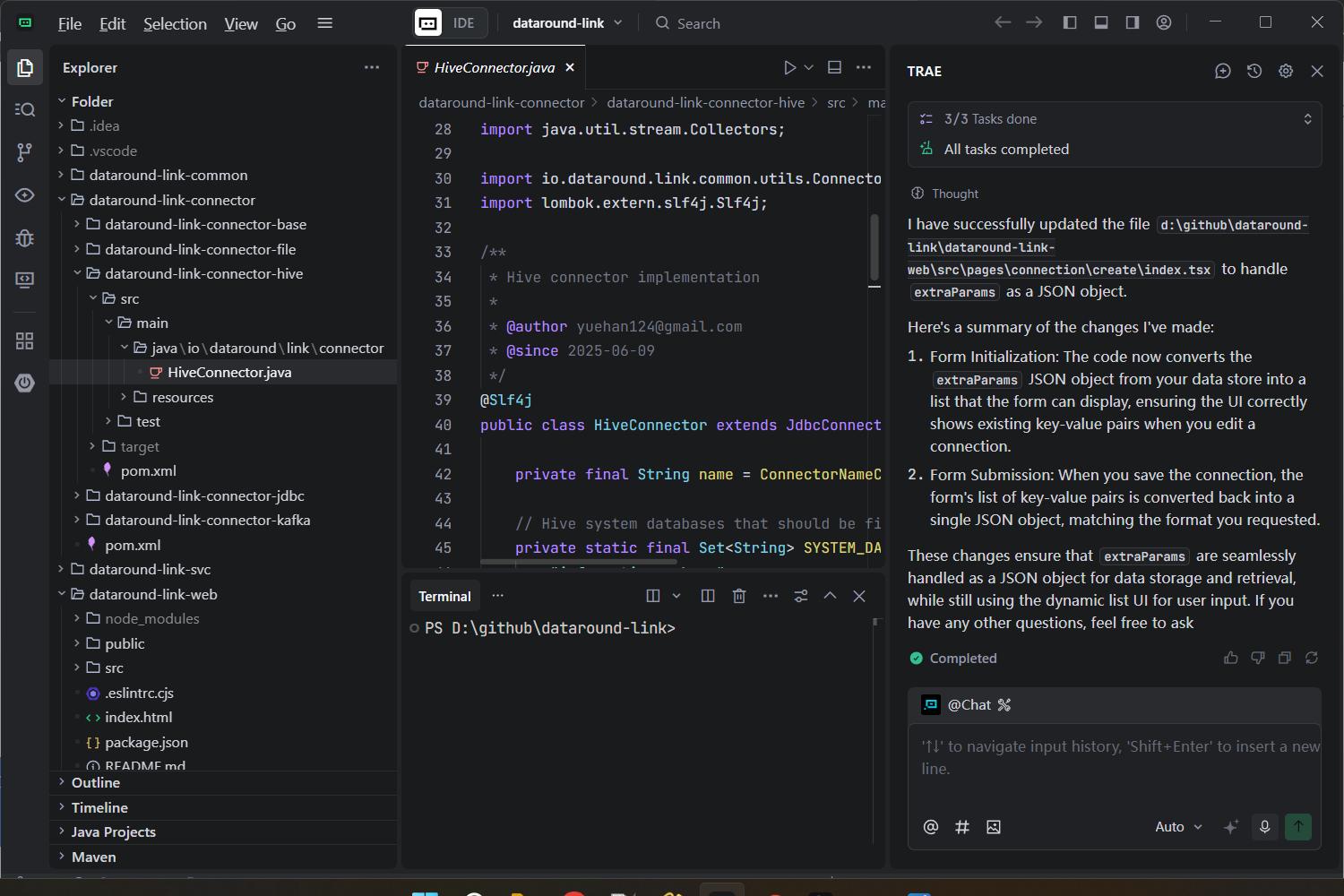Toggle the secondary side panel layout button
The width and height of the screenshot is (1344, 896).
click(x=1132, y=23)
